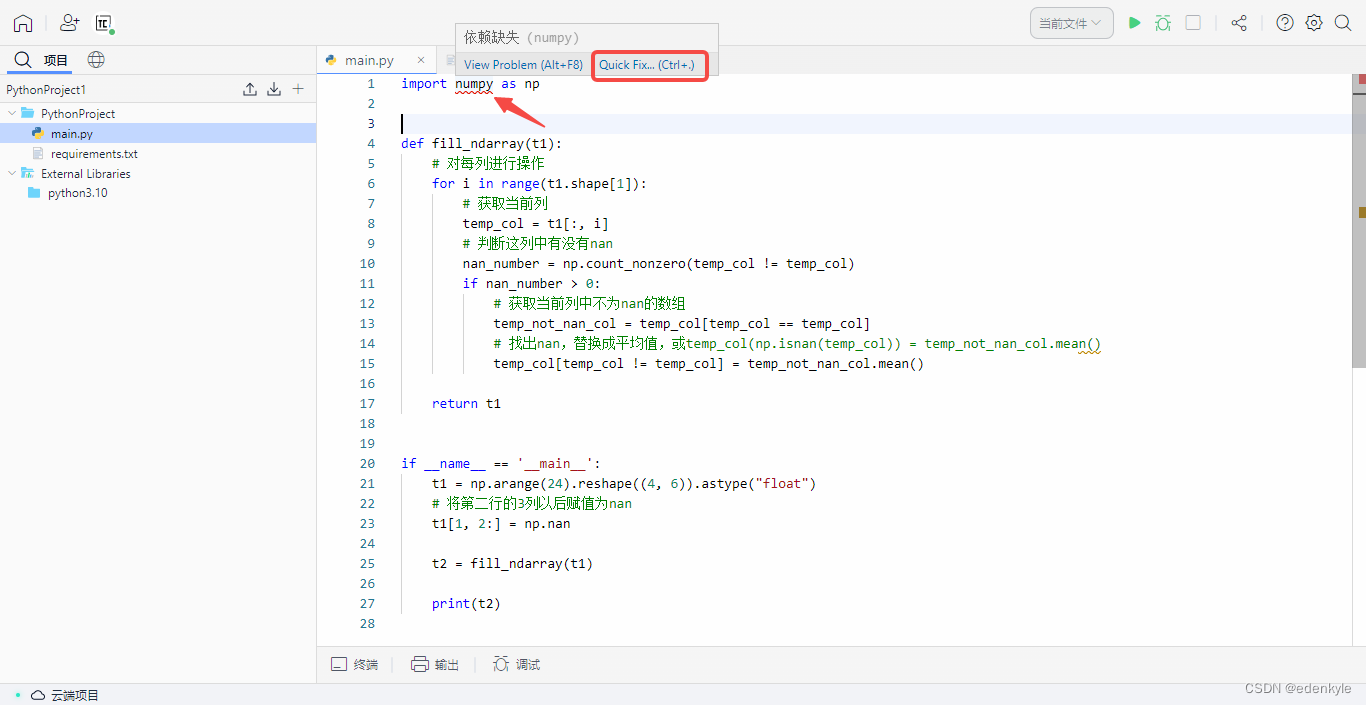Run the program with green play icon
The image size is (1366, 705).
tap(1134, 22)
